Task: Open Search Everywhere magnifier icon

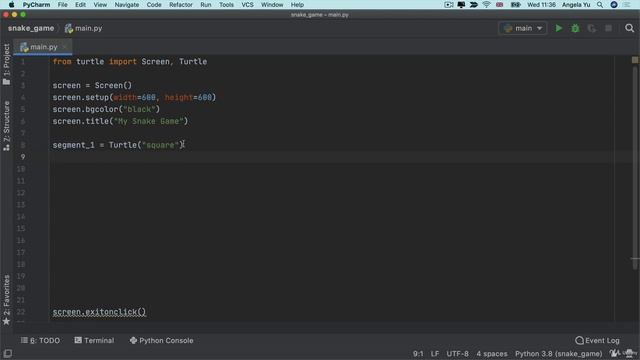Action: coord(629,28)
